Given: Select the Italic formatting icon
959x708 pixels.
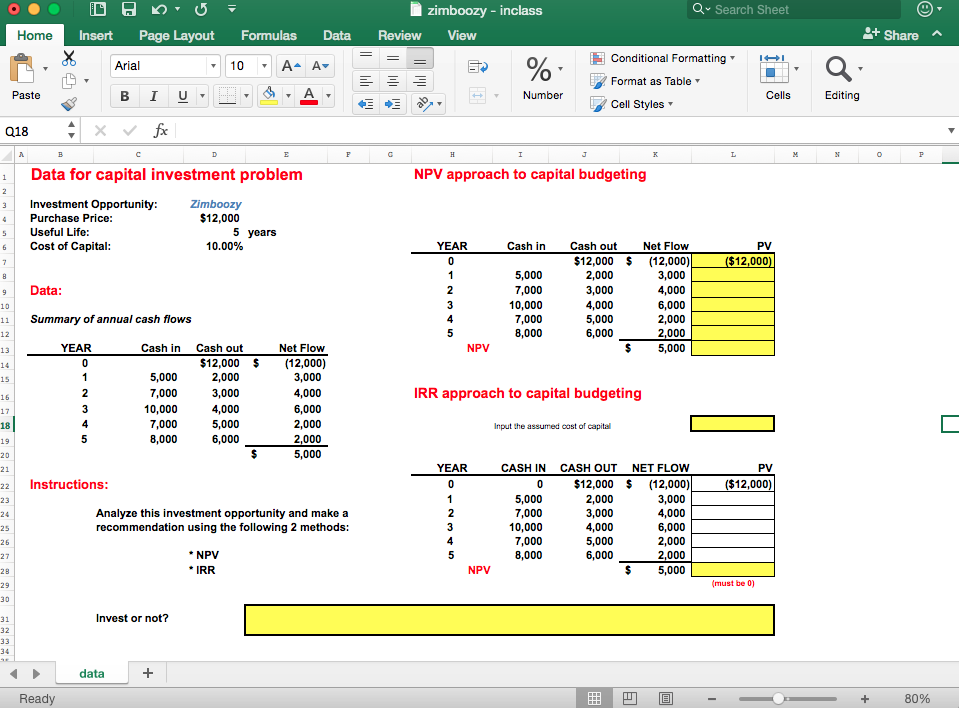Looking at the screenshot, I should point(153,96).
